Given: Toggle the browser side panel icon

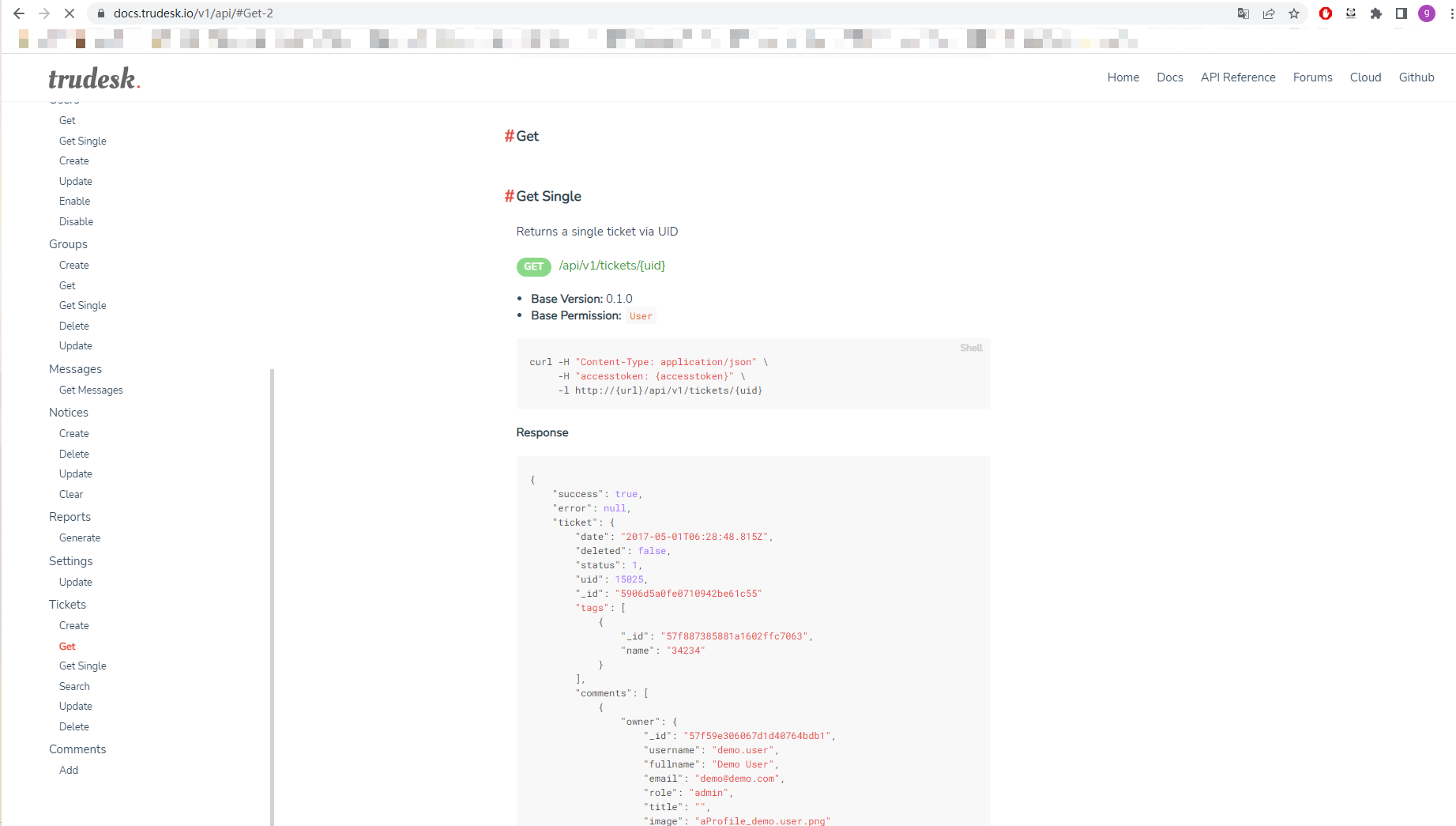Looking at the screenshot, I should [x=1401, y=13].
